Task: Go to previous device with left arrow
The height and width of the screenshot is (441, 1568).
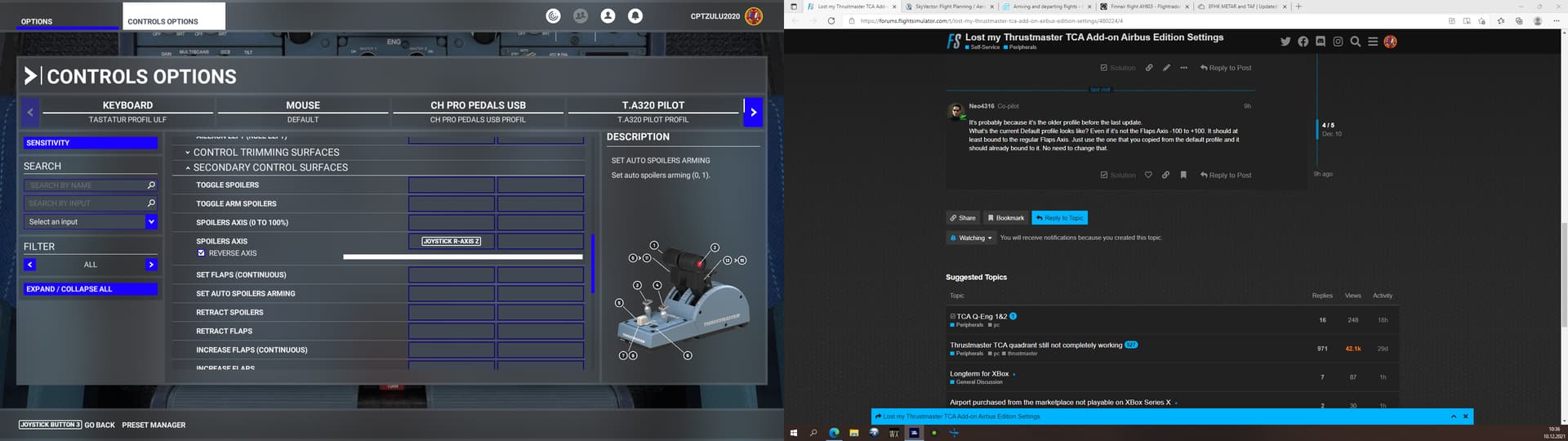Action: 30,113
